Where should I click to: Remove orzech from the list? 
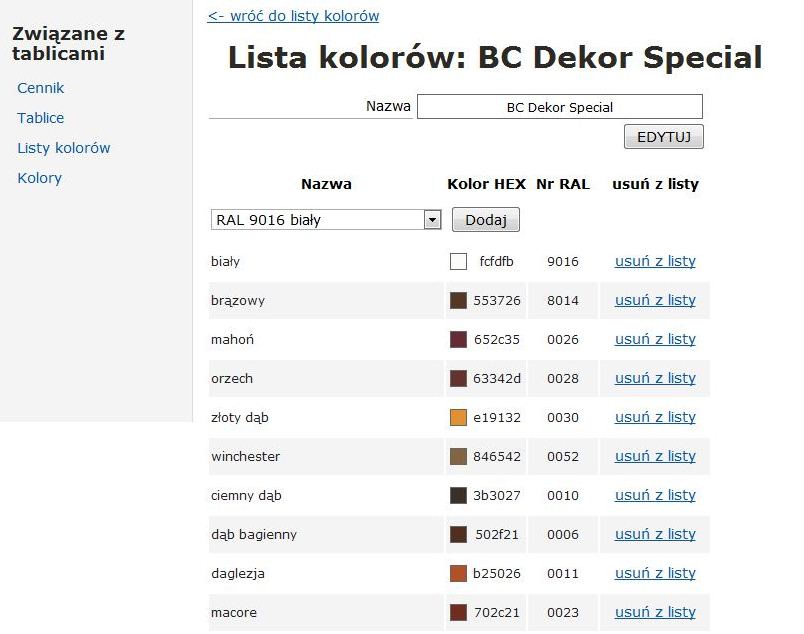tap(655, 379)
